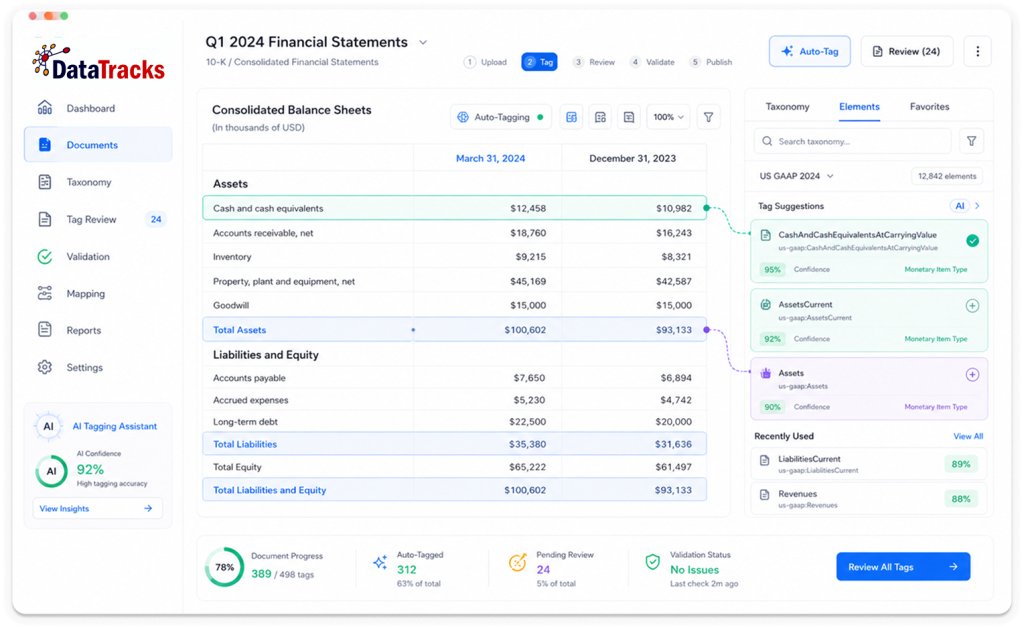
Task: Click the $45,169 Property, plant and equipment value
Action: 528,282
